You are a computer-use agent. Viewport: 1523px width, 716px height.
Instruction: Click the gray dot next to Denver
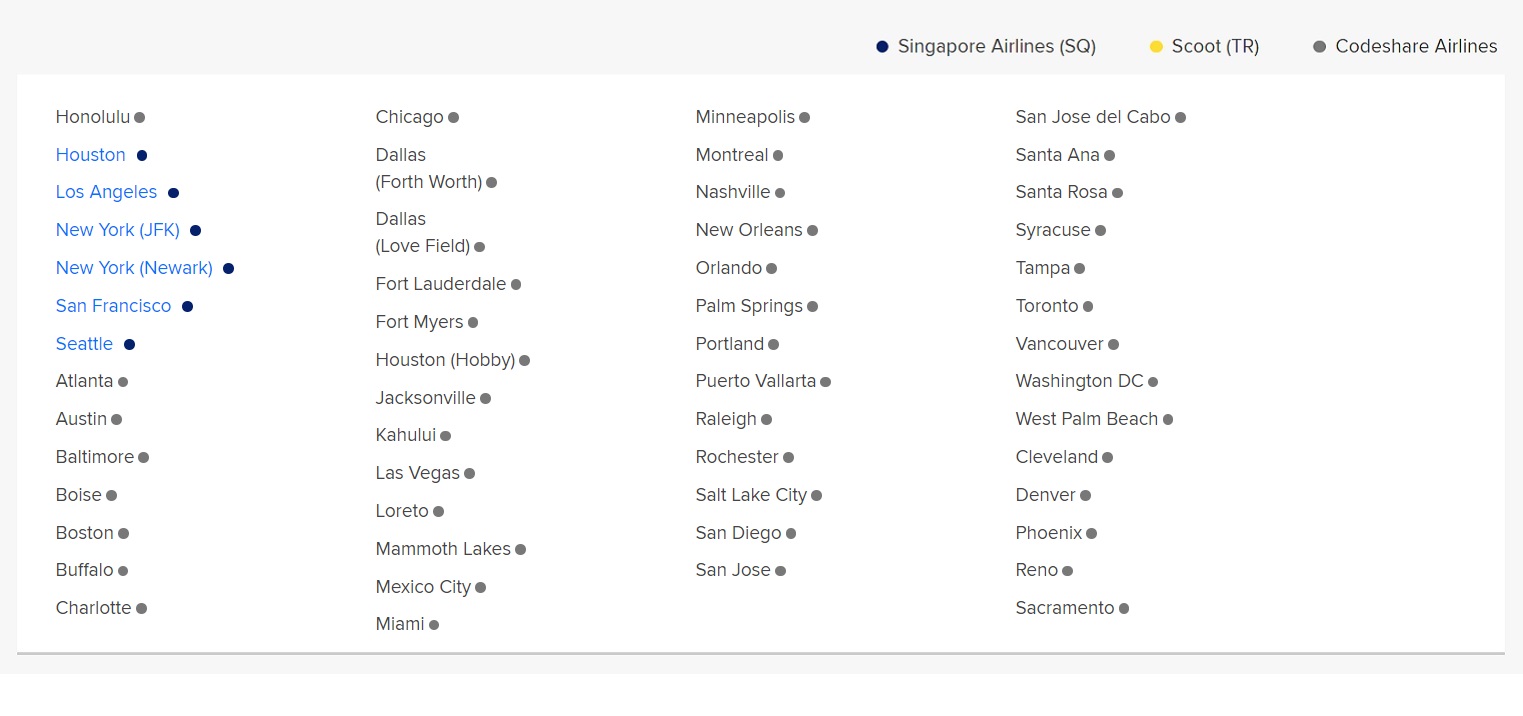pos(1084,495)
